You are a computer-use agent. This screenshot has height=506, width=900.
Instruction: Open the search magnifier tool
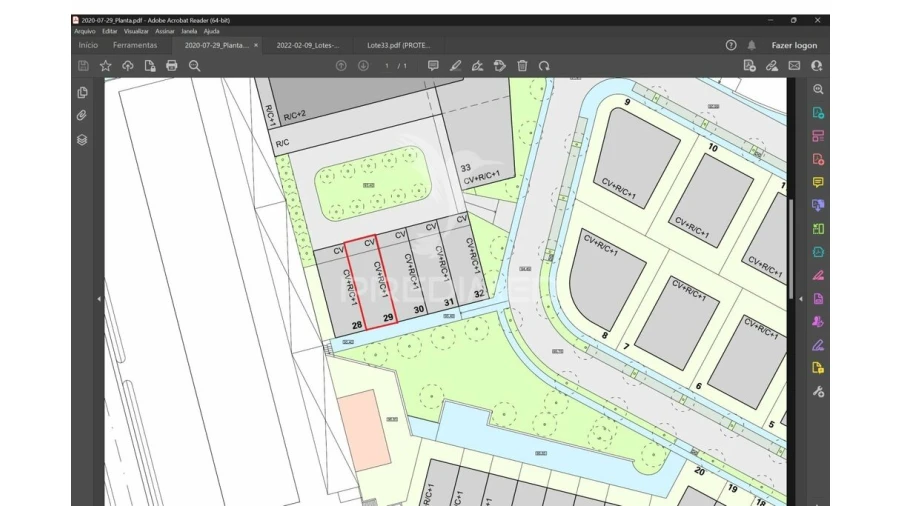click(x=195, y=66)
